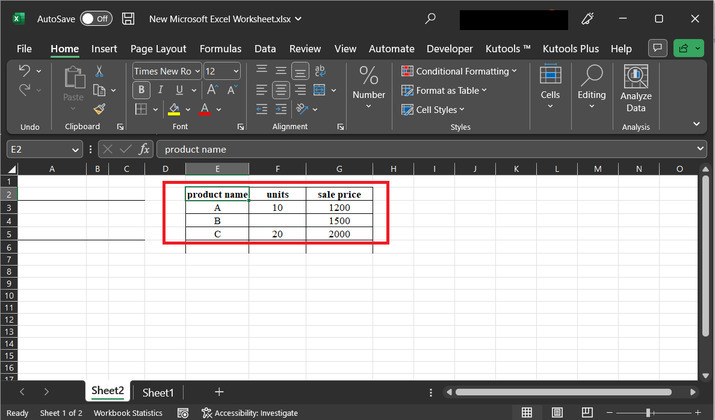715x420 pixels.
Task: Switch to the Formulas tab
Action: click(x=220, y=49)
